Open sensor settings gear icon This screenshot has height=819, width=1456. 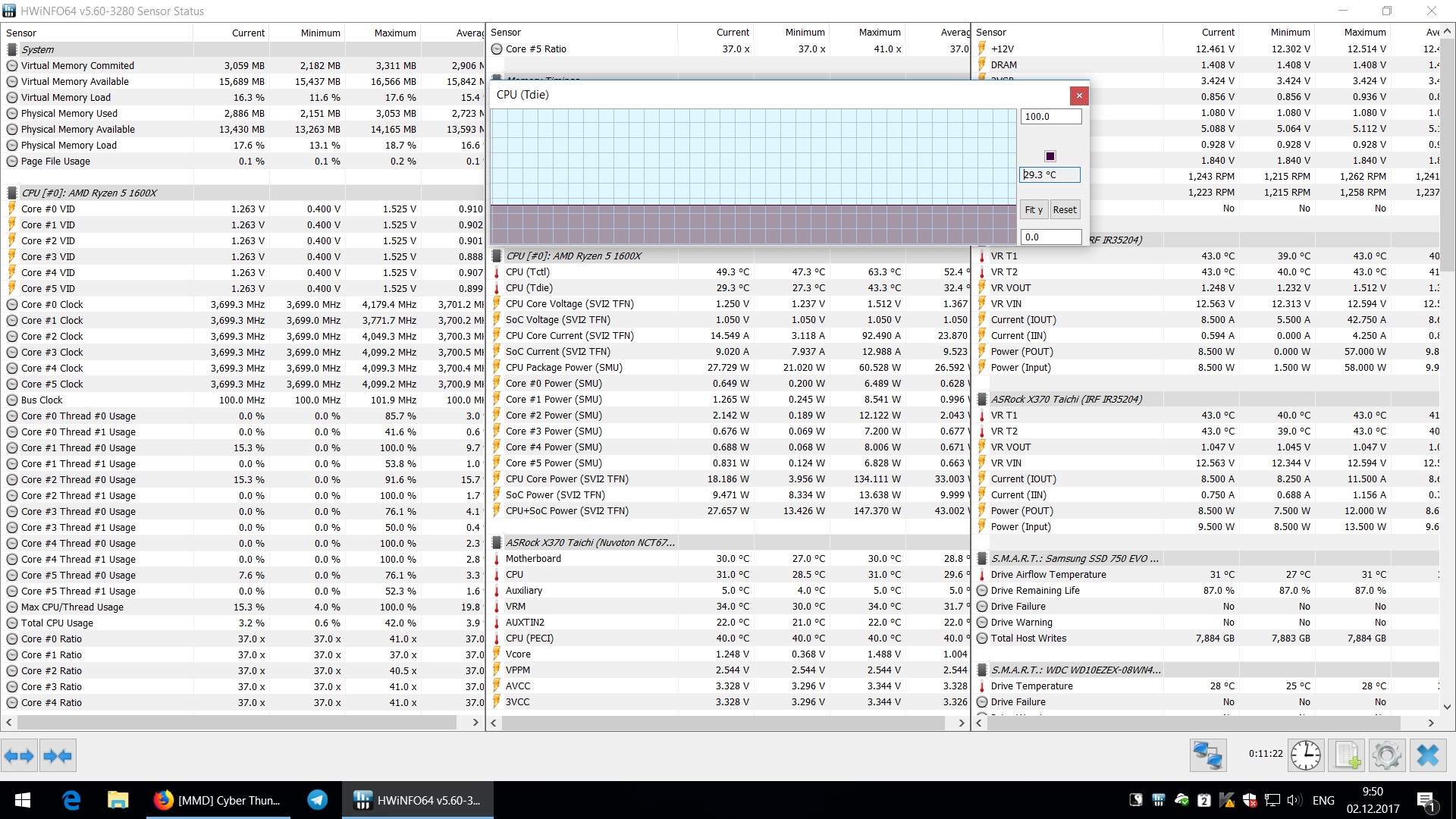coord(1386,755)
